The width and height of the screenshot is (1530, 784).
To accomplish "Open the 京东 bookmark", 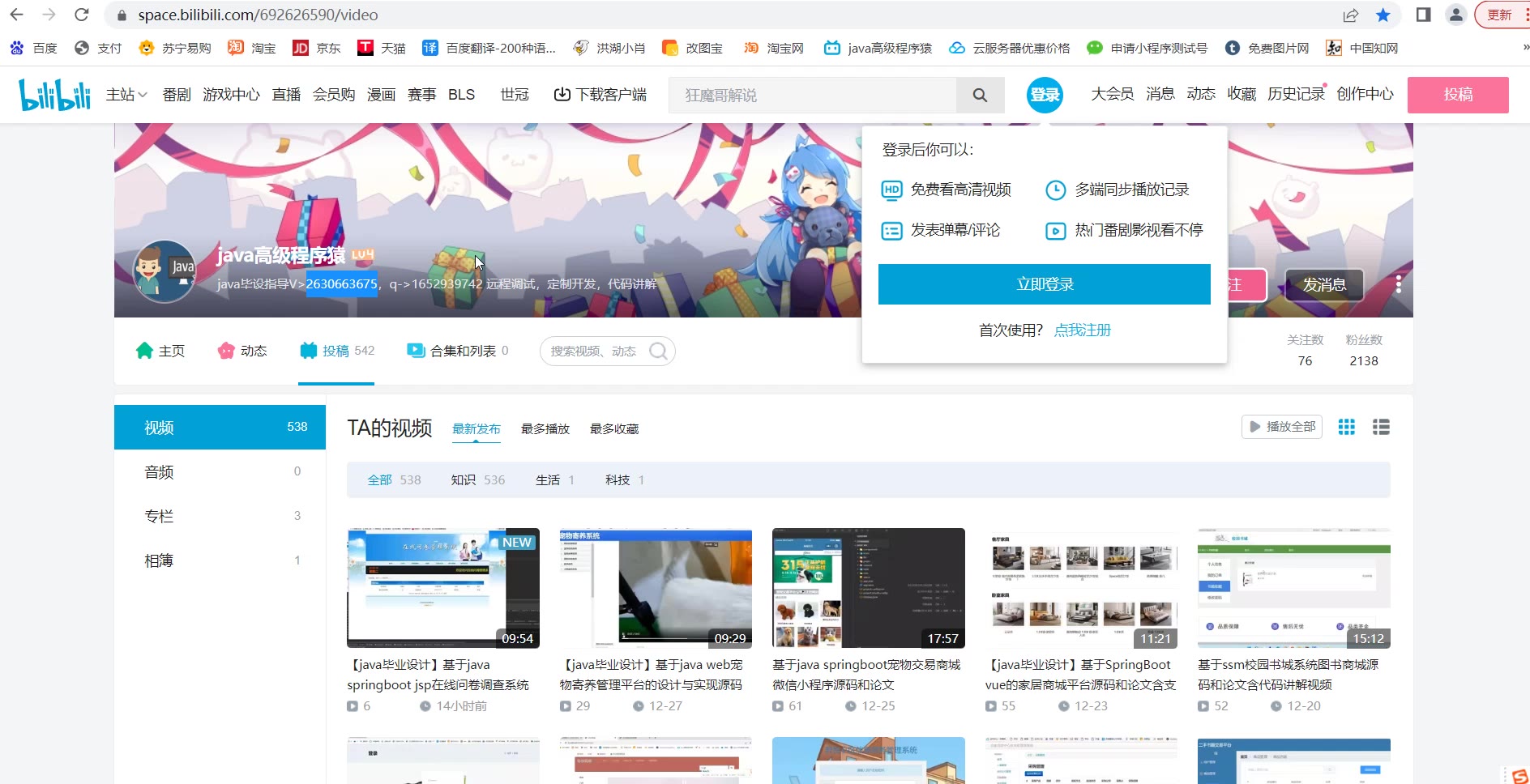I will point(317,48).
